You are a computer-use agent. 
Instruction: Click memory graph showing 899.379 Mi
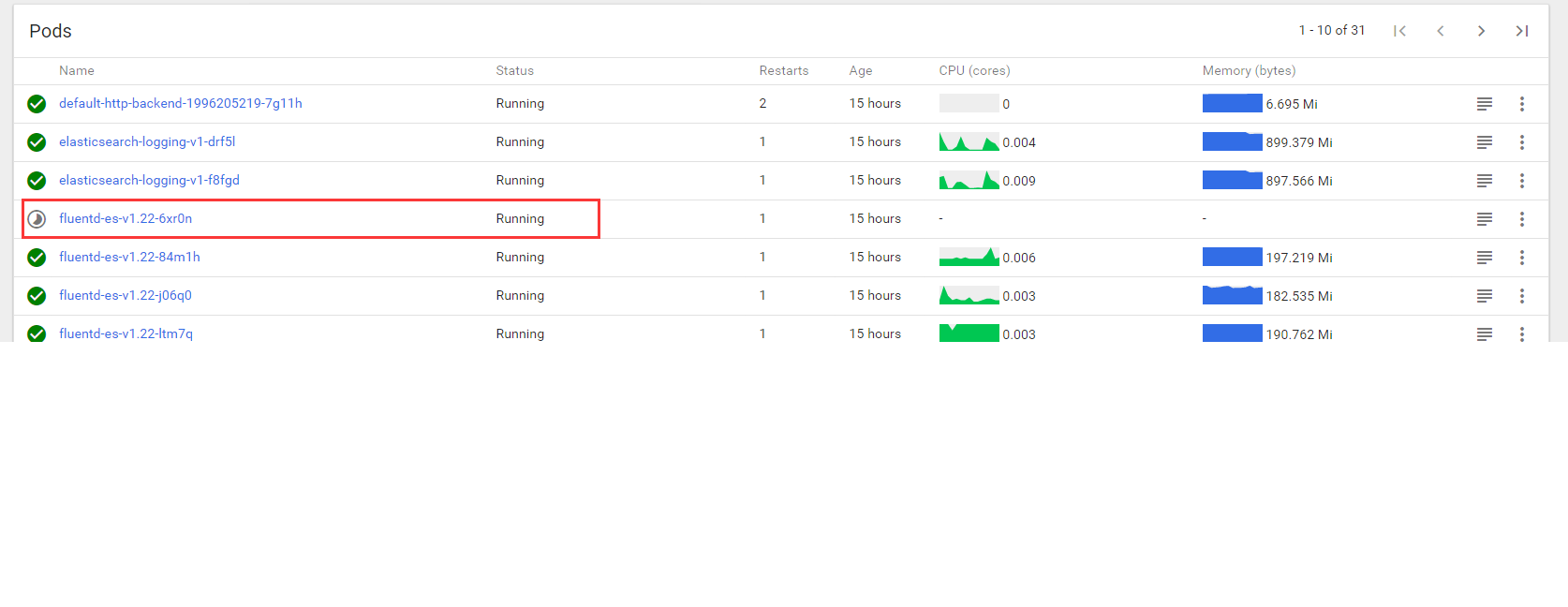pyautogui.click(x=1233, y=142)
